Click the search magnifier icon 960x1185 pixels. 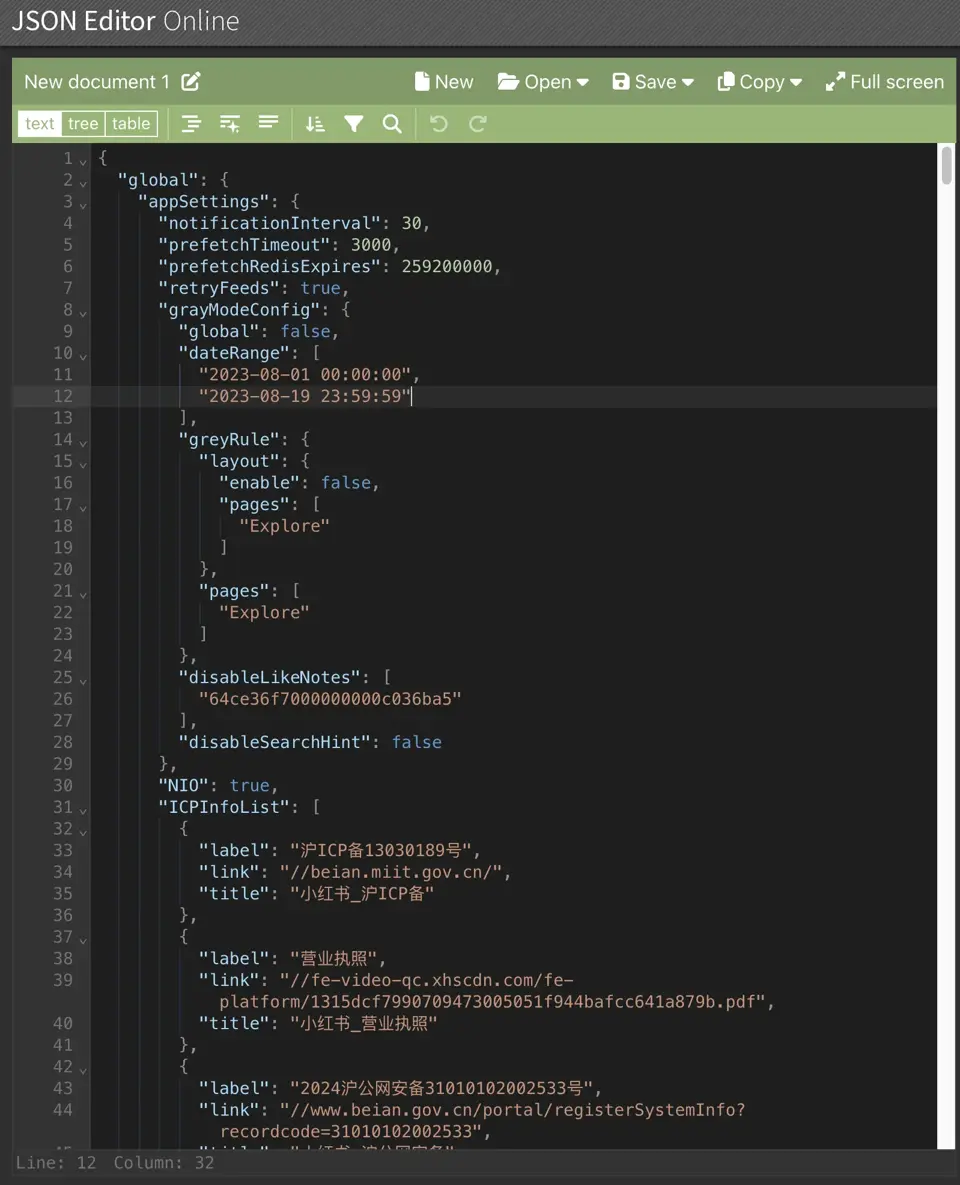click(392, 124)
